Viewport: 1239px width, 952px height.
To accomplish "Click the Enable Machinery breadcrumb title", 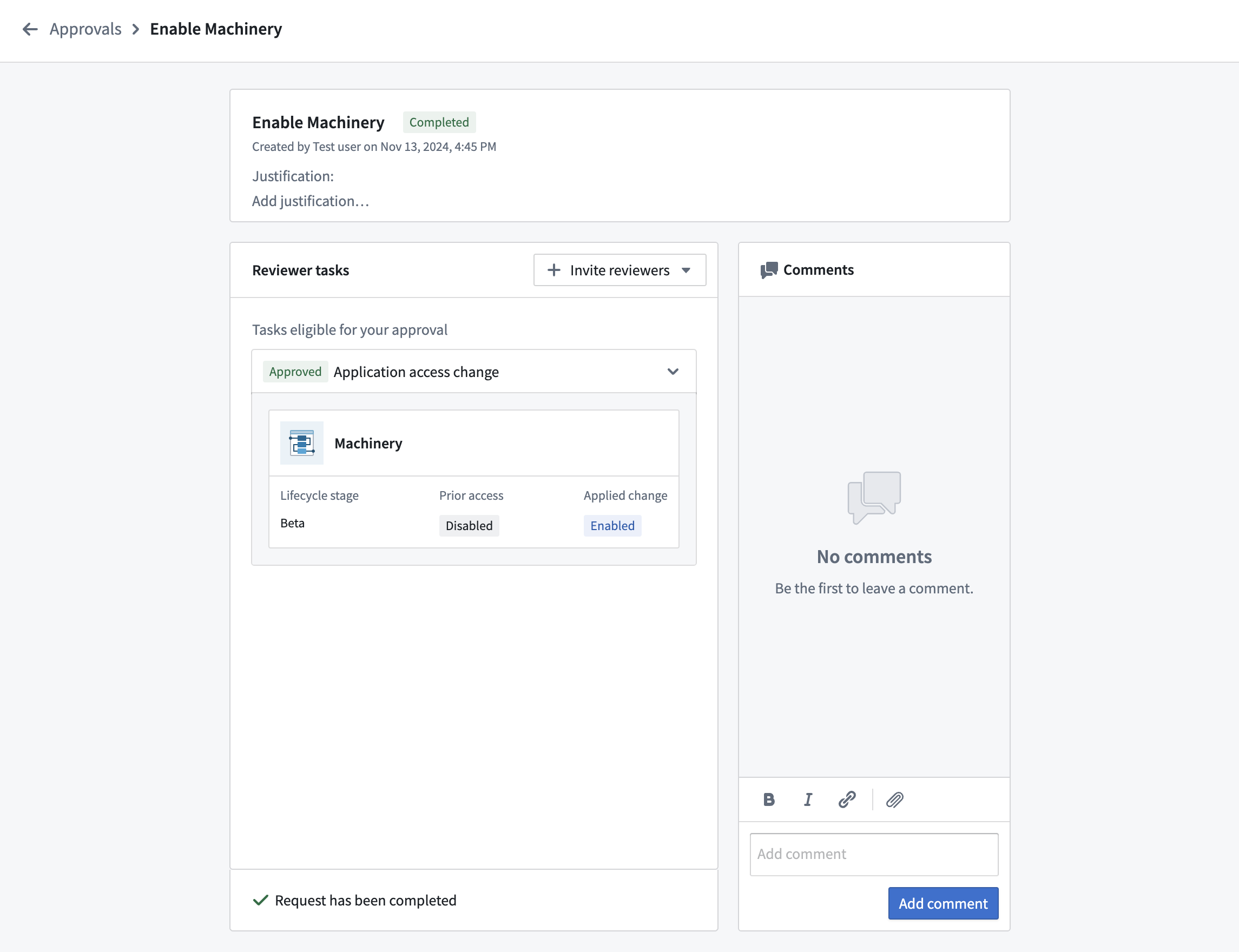I will [x=216, y=29].
